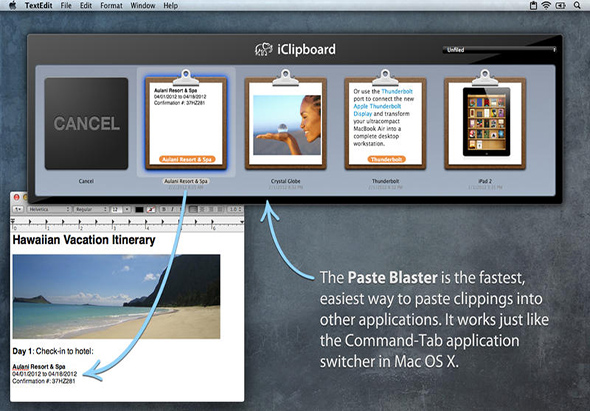This screenshot has height=411, width=590.
Task: Select the Aulani Resort & Spa clipboard
Action: 186,120
